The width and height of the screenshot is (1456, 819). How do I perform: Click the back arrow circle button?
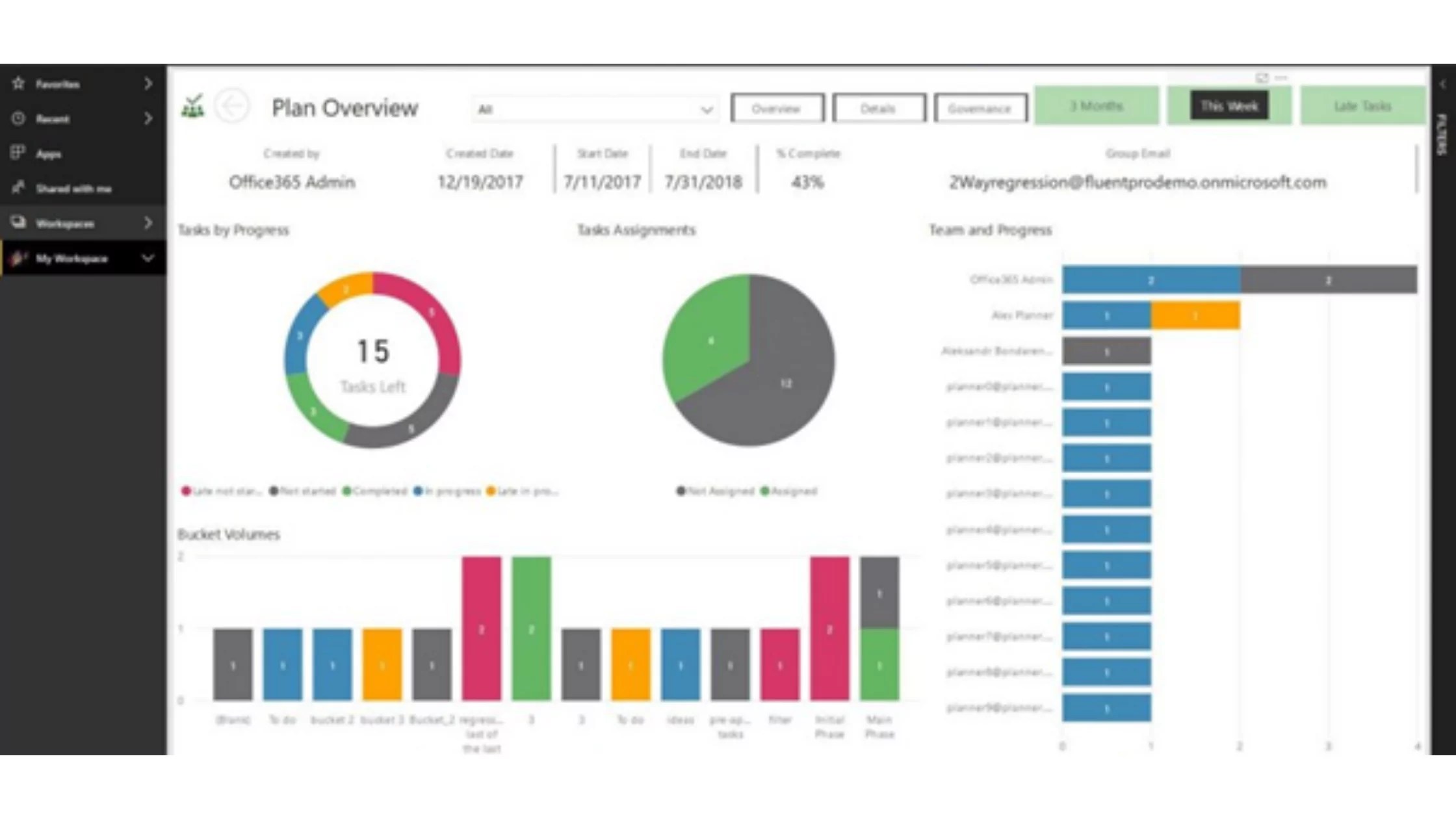coord(232,105)
